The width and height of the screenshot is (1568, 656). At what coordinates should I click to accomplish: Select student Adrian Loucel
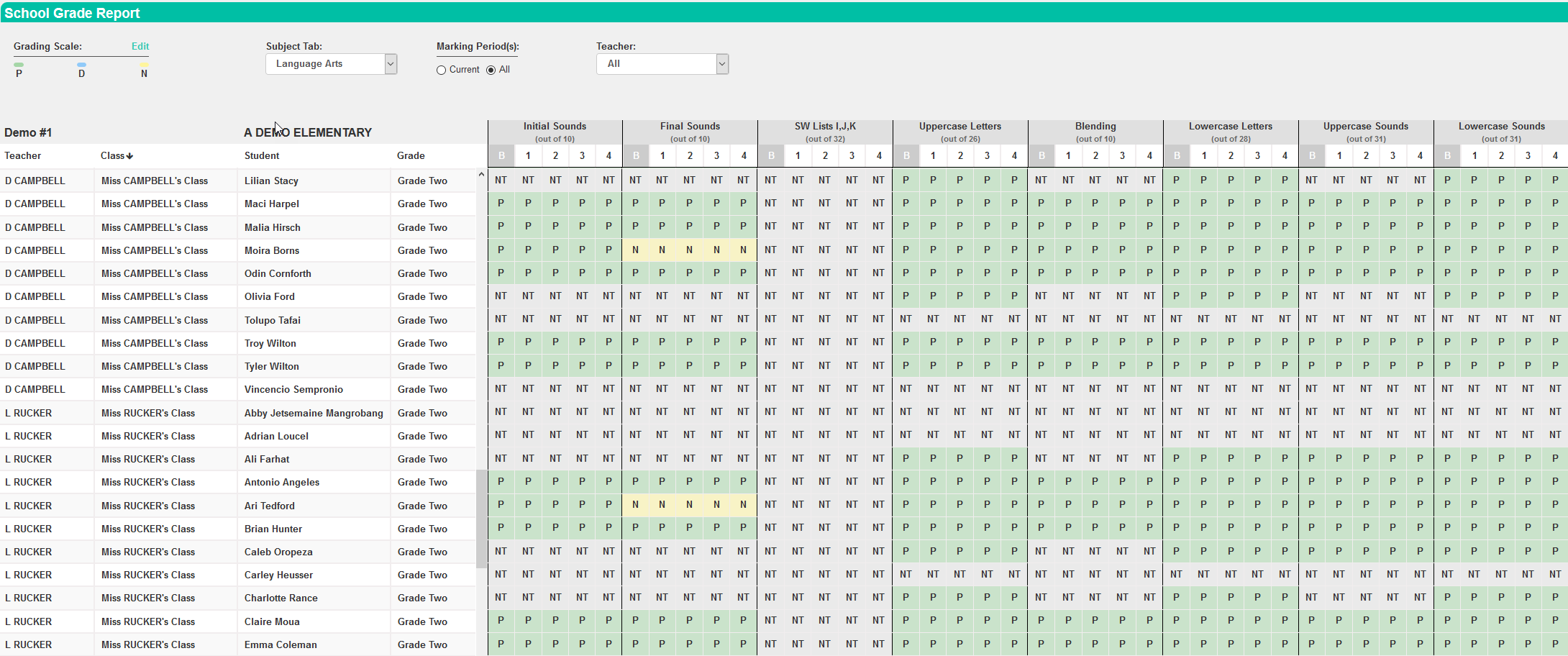click(x=276, y=436)
